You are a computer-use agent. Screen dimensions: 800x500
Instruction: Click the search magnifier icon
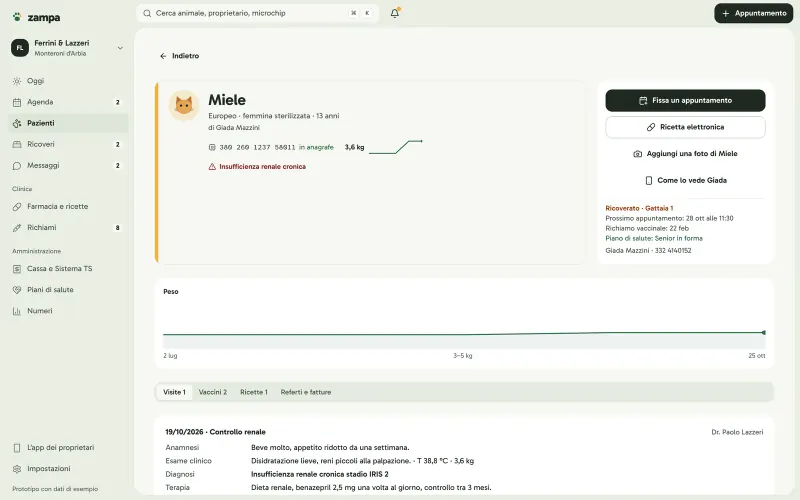(x=147, y=13)
